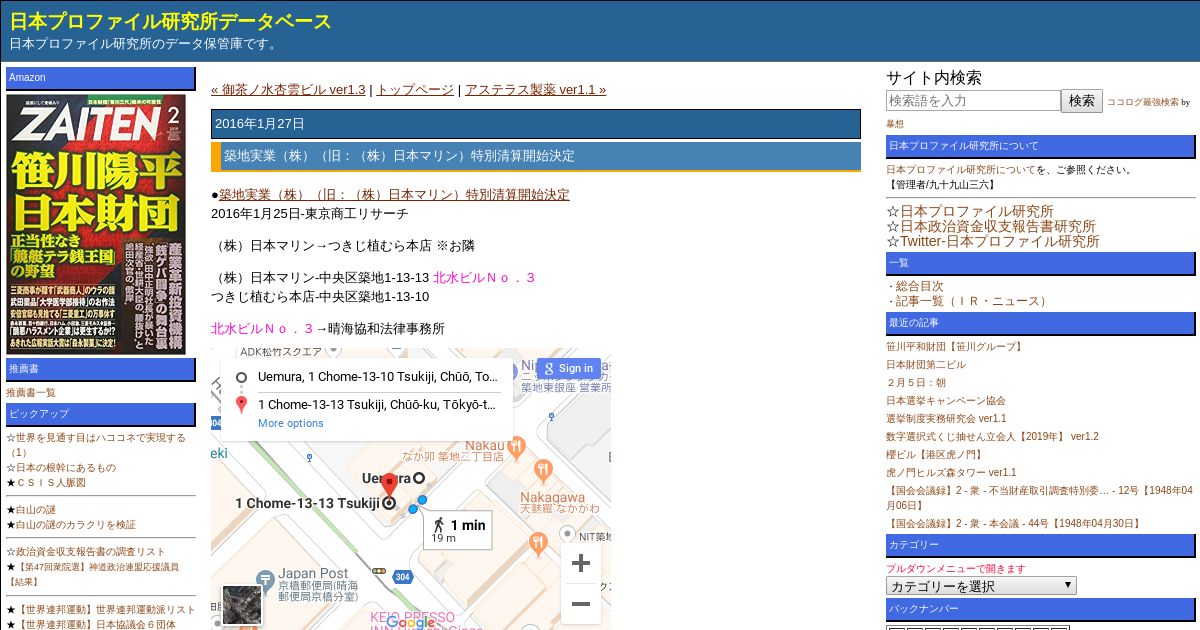The width and height of the screenshot is (1200, 630).
Task: Go to トップページ link
Action: (415, 89)
